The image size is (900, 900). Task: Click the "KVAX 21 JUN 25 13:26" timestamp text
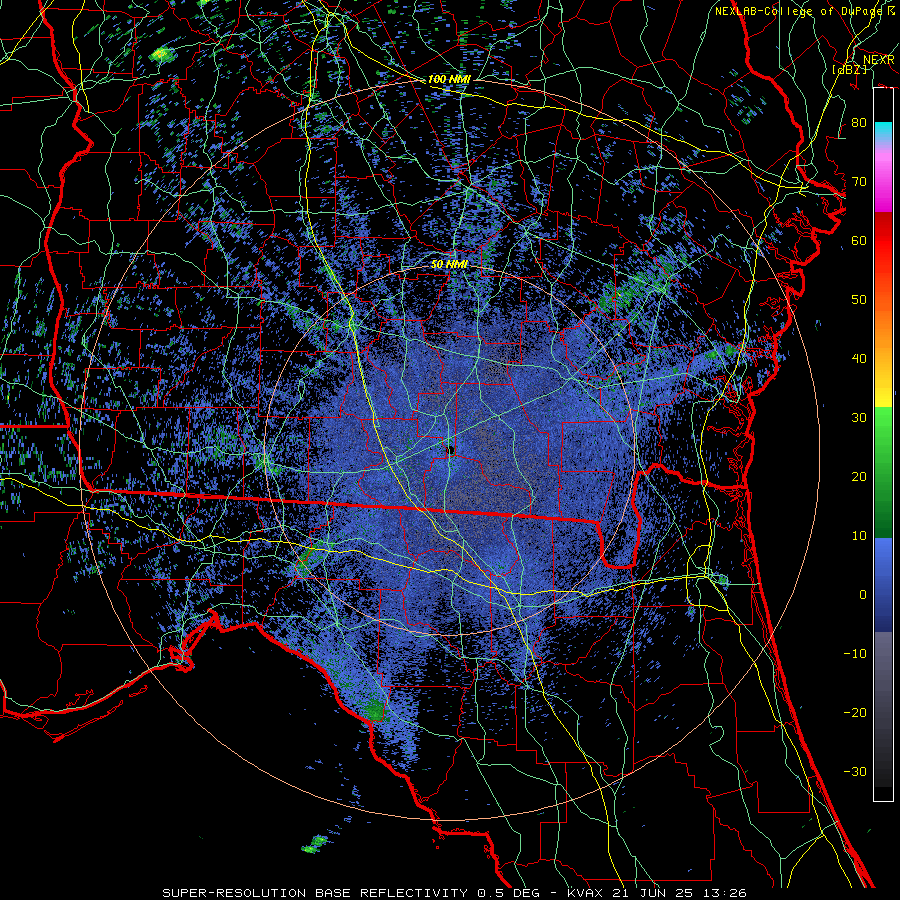pyautogui.click(x=657, y=893)
